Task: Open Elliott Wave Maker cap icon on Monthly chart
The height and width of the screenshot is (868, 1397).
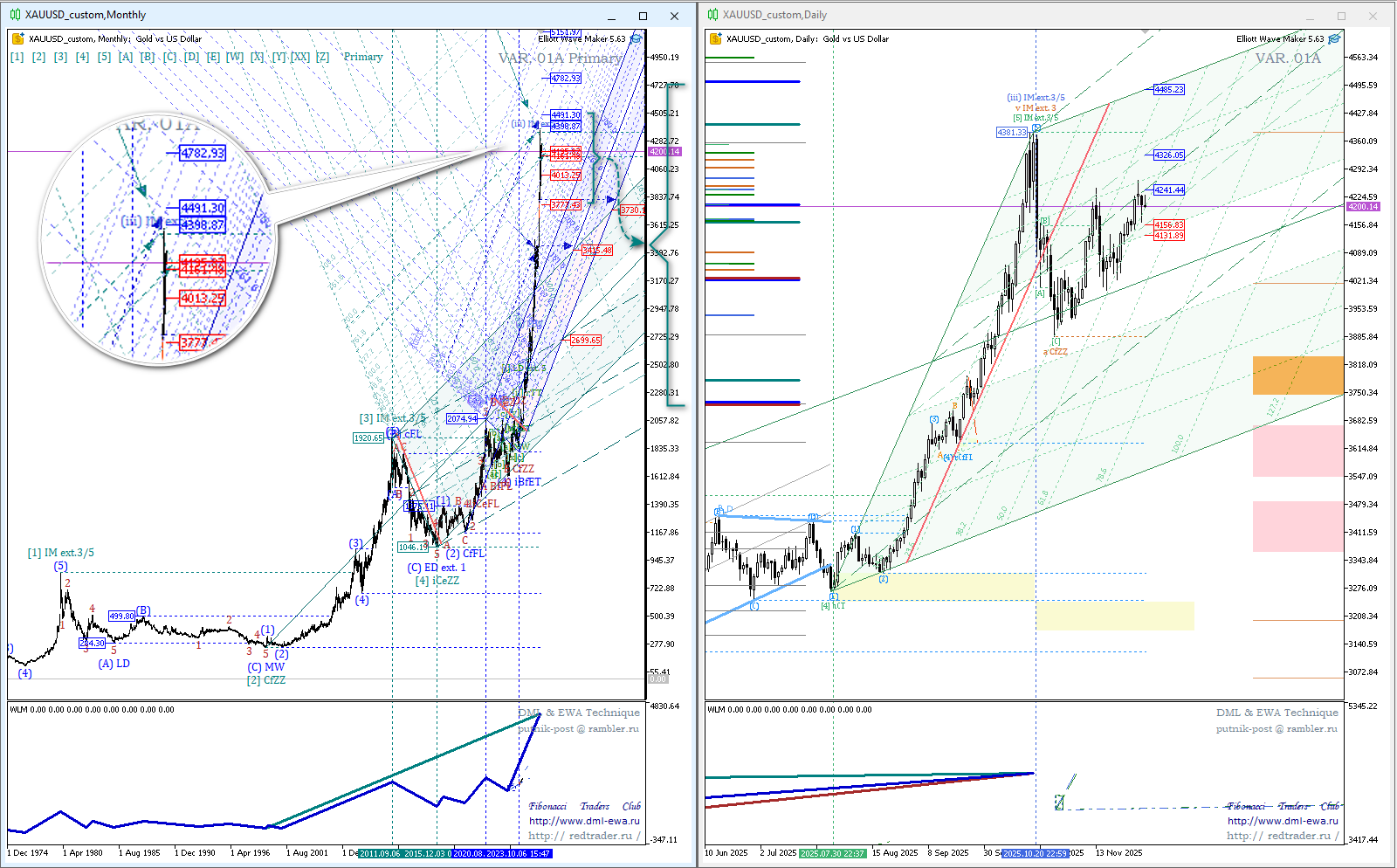Action: coord(636,38)
